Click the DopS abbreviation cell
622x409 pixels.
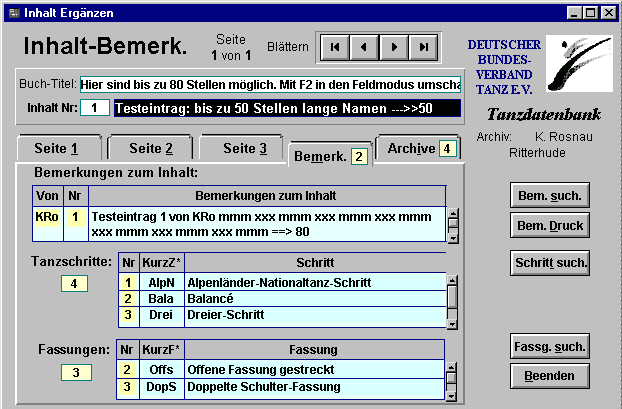161,388
